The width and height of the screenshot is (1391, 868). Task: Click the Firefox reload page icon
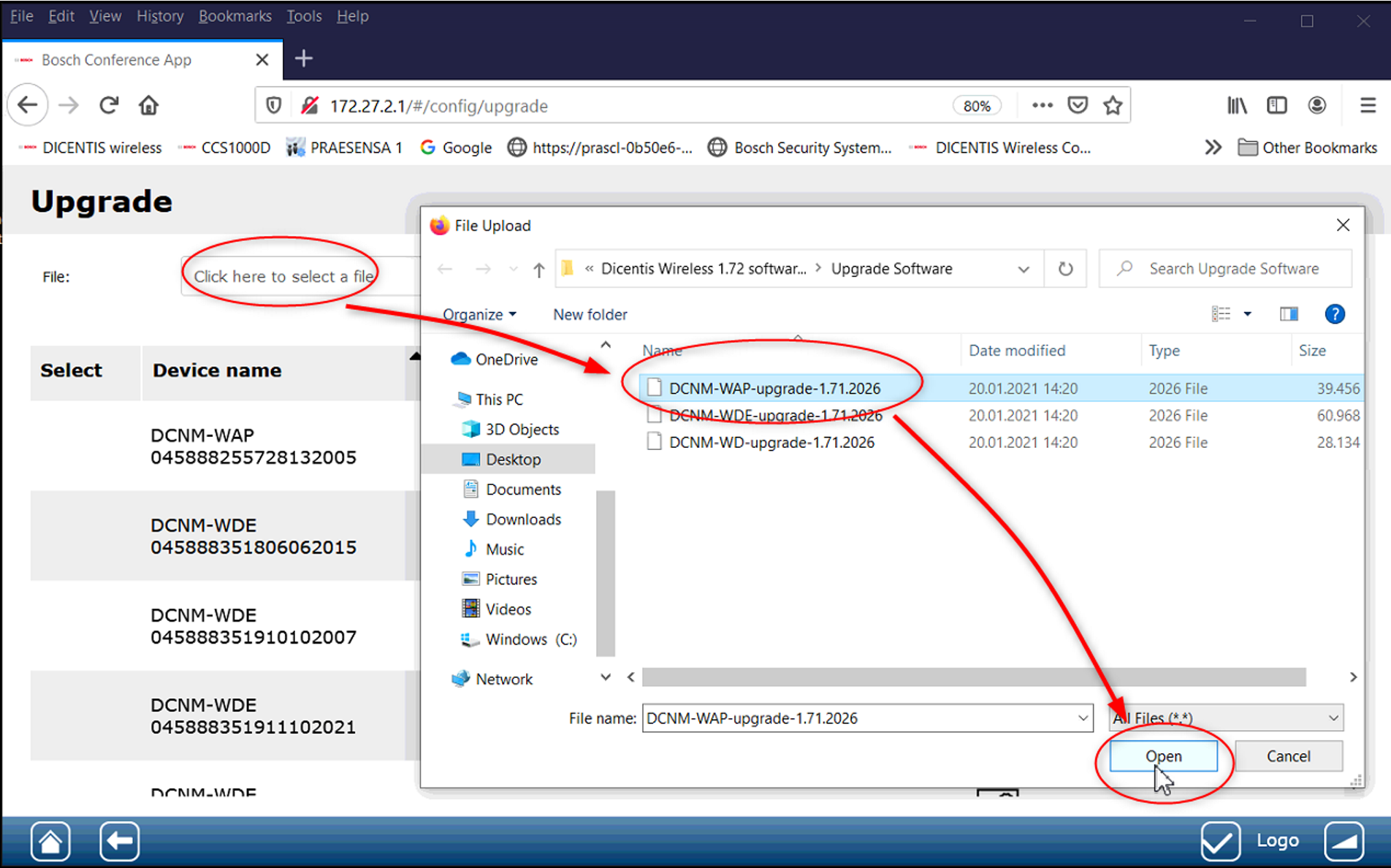[109, 106]
